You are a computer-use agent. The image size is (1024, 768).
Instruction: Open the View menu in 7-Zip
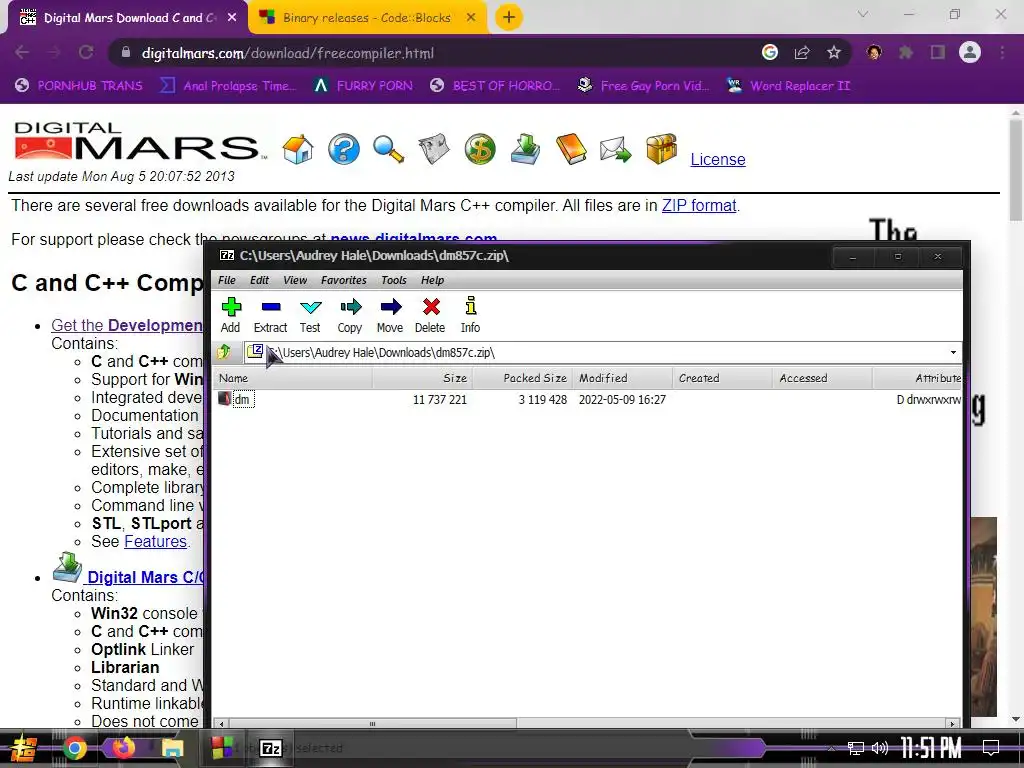point(295,280)
